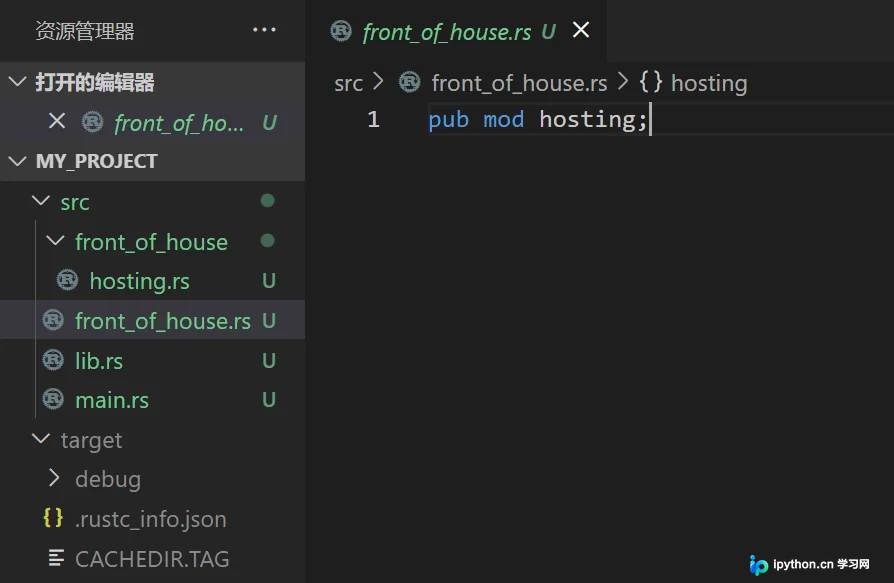894x583 pixels.
Task: Click the 'hosting;' identifier in line 1
Action: 593,120
